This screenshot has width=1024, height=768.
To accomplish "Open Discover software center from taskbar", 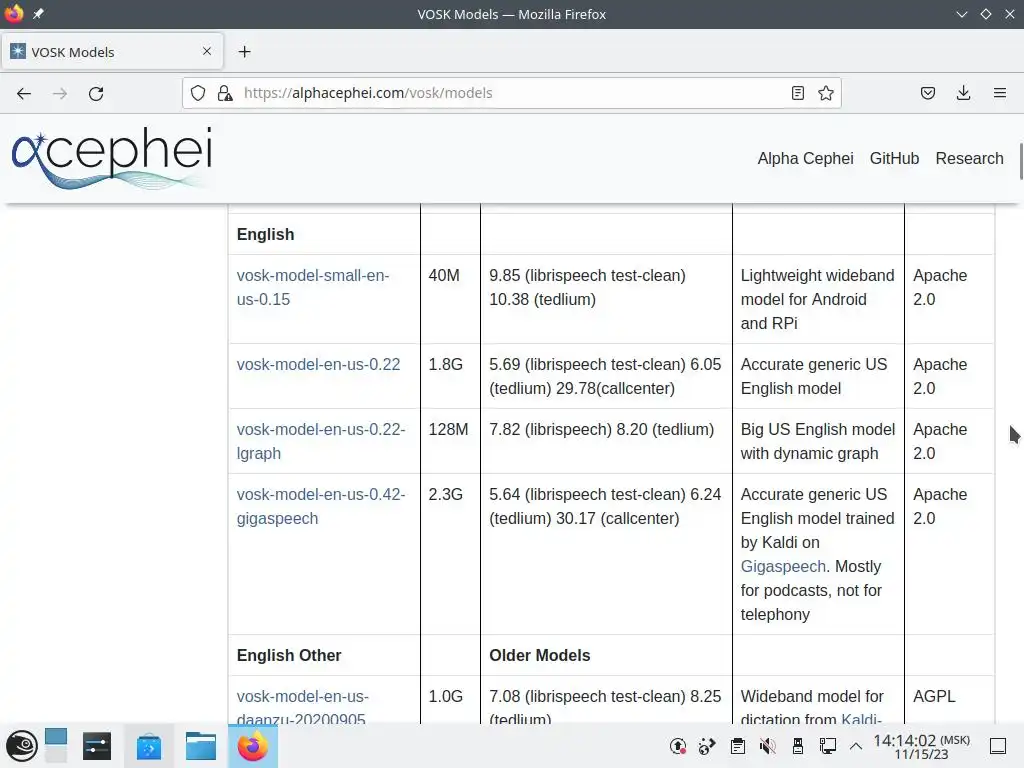I will click(149, 746).
